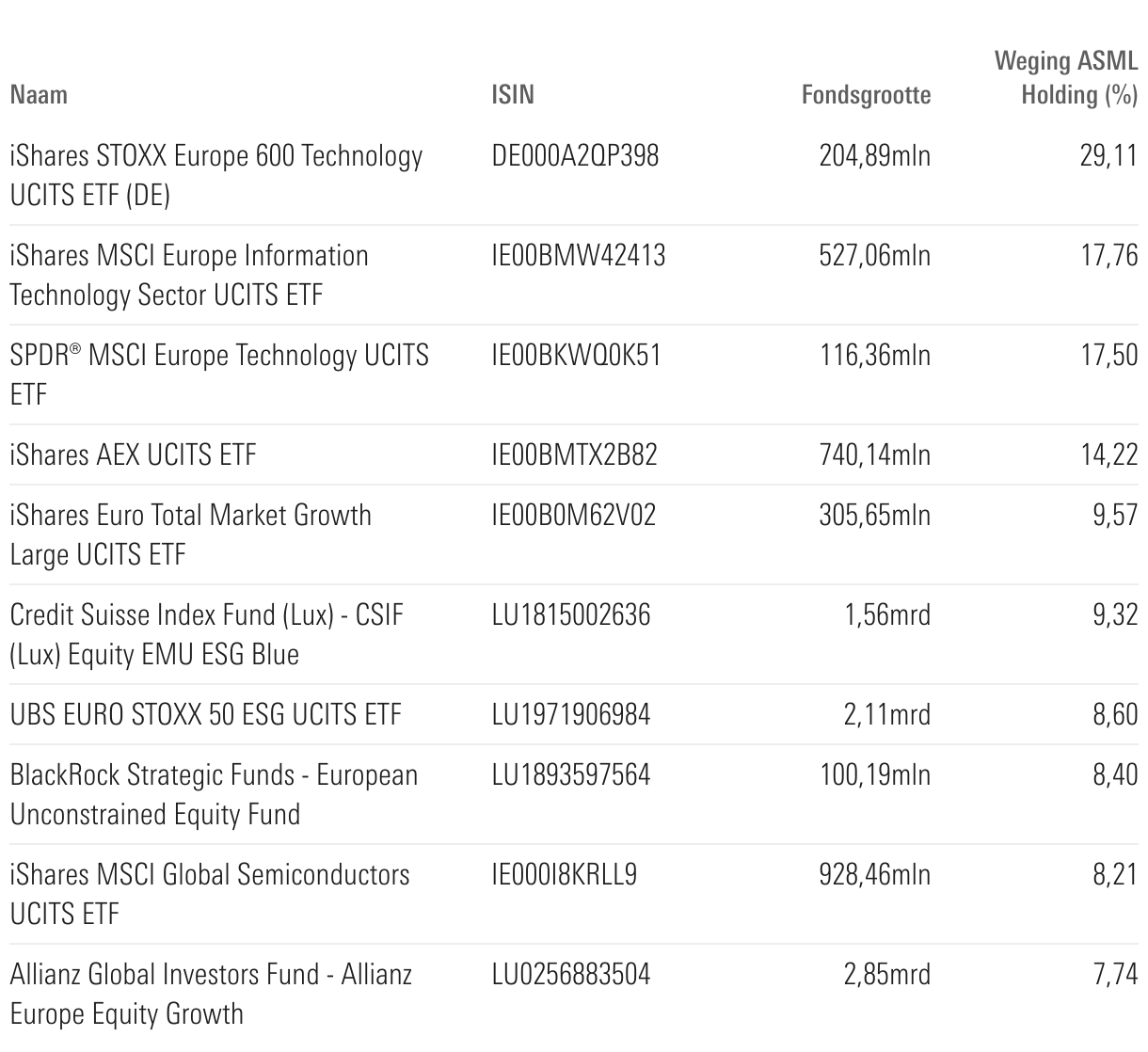Click the Naam column header

[x=39, y=95]
